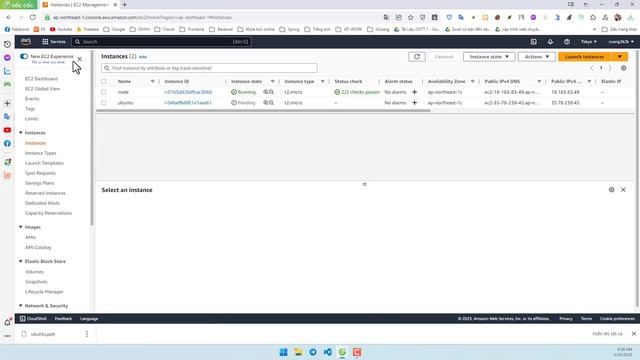Image resolution: width=640 pixels, height=360 pixels.
Task: Open Instance state dropdown
Action: tap(489, 57)
